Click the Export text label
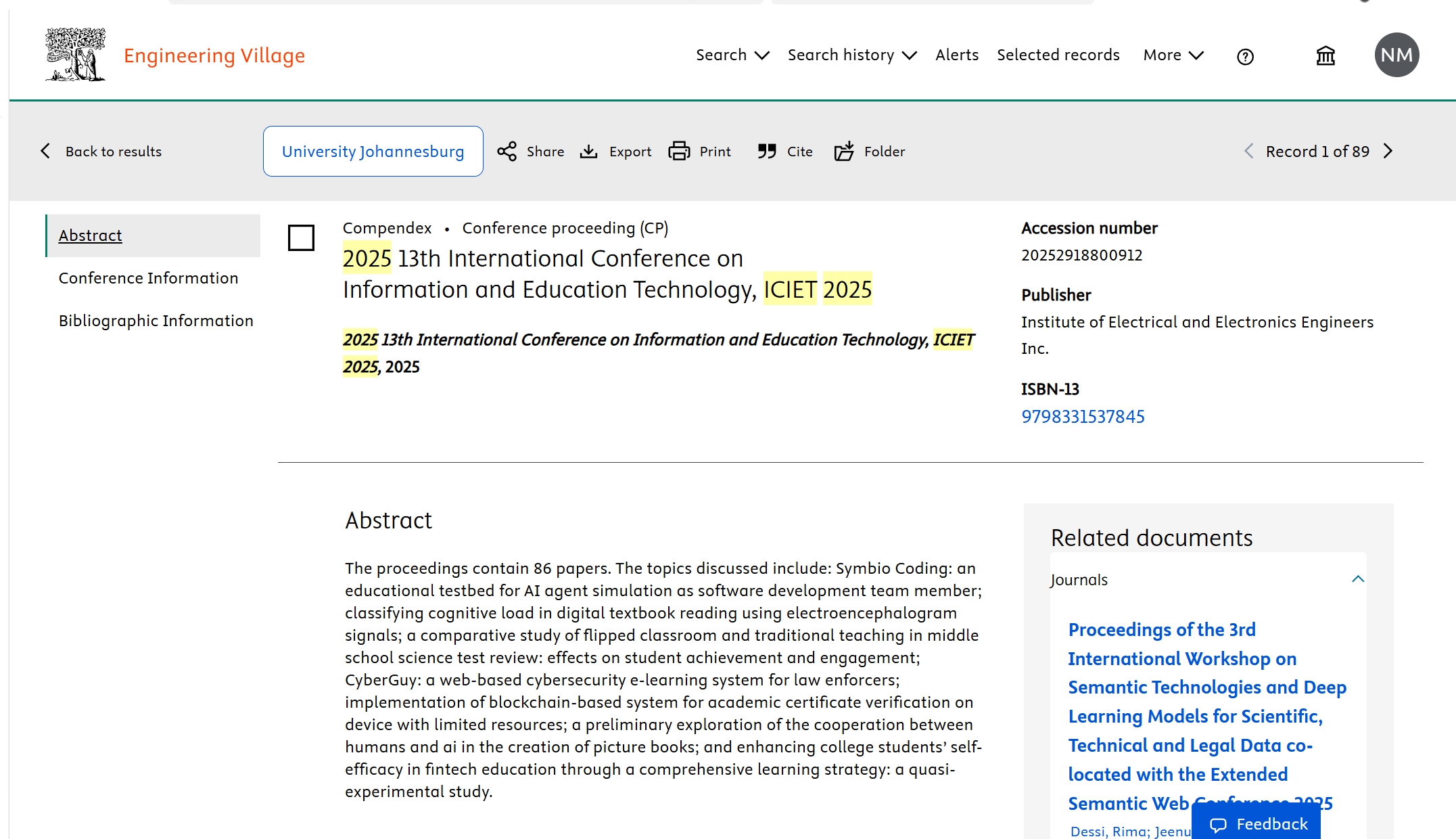Image resolution: width=1456 pixels, height=839 pixels. [x=630, y=151]
